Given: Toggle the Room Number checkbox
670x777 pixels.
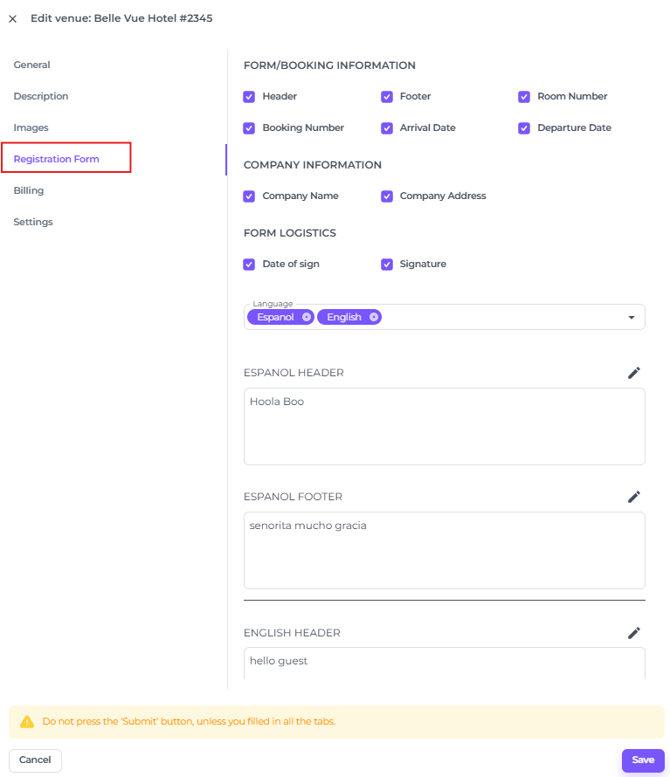Looking at the screenshot, I should (524, 97).
